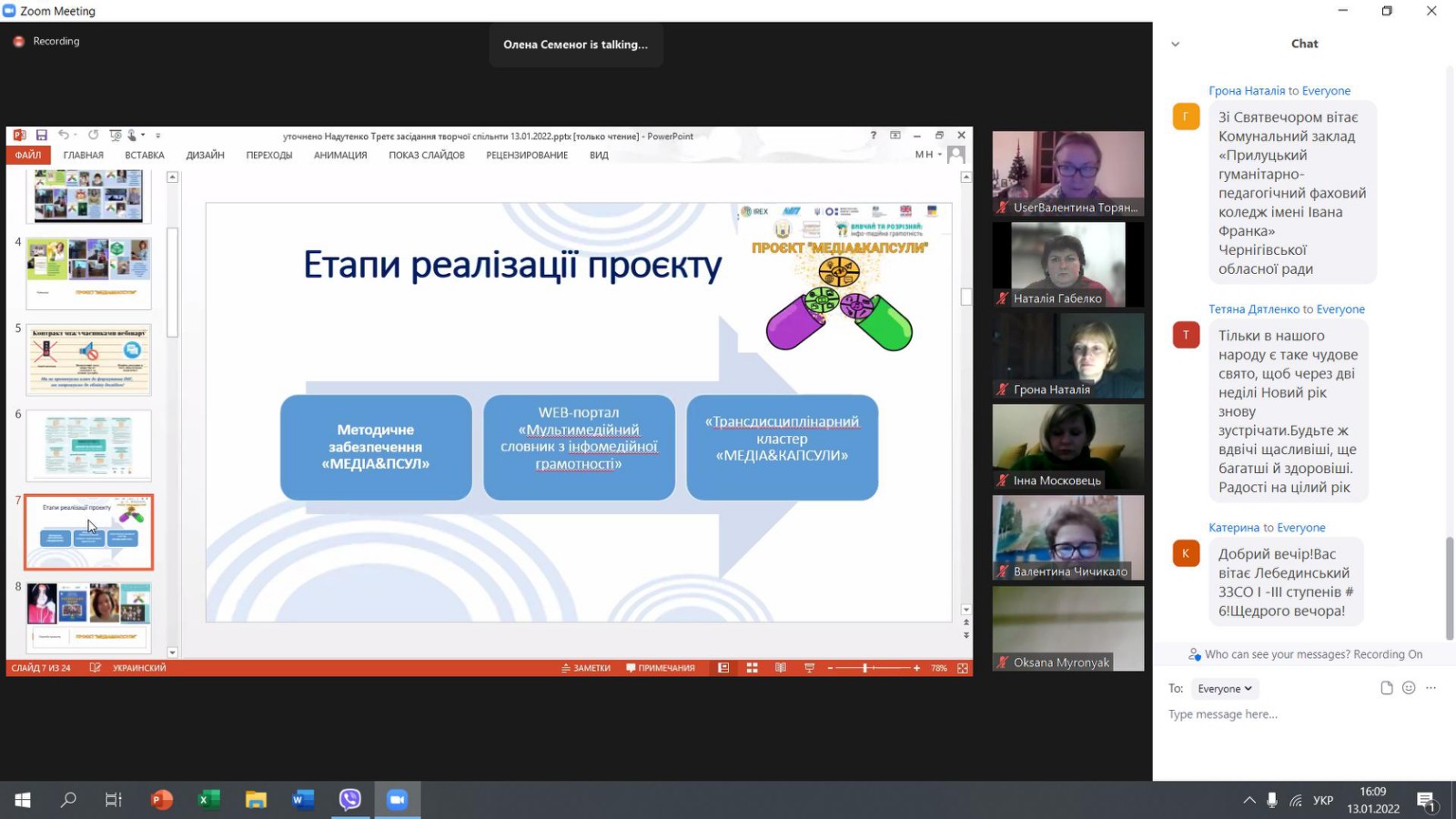
Task: Toggle the ЗАМЕТКИ notes pane
Action: click(x=586, y=668)
